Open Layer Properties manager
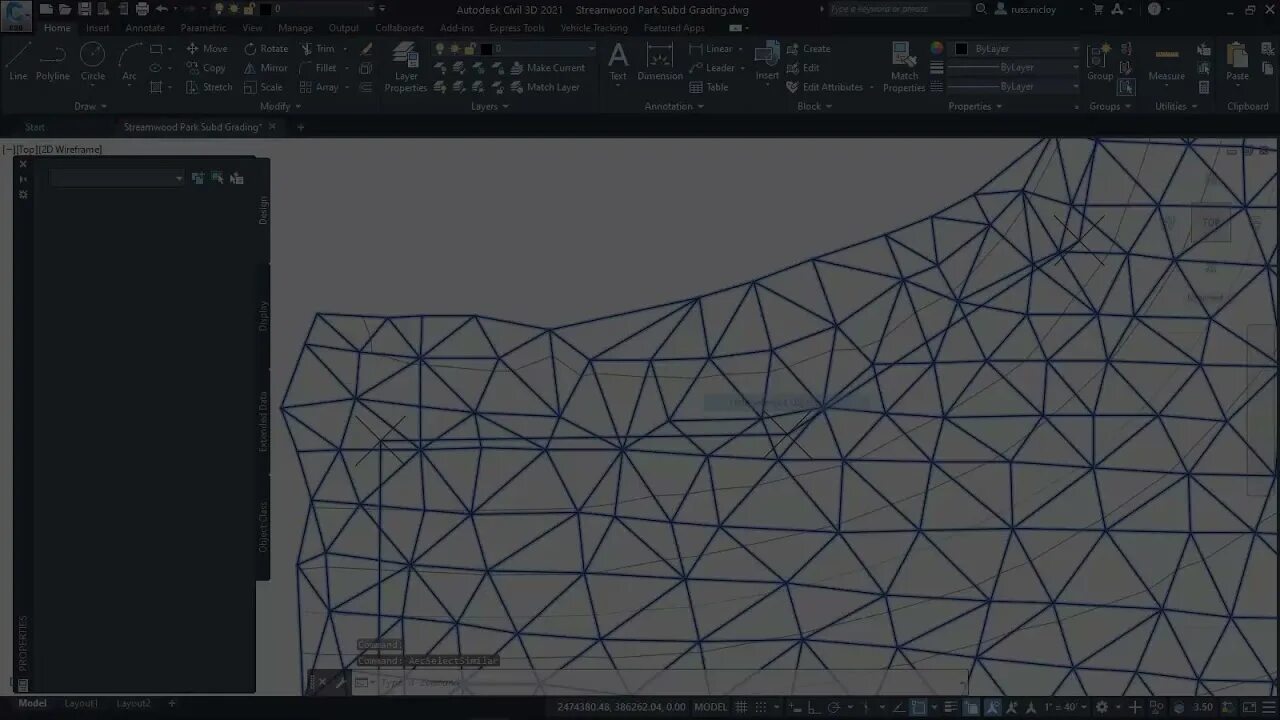This screenshot has width=1280, height=720. 405,67
